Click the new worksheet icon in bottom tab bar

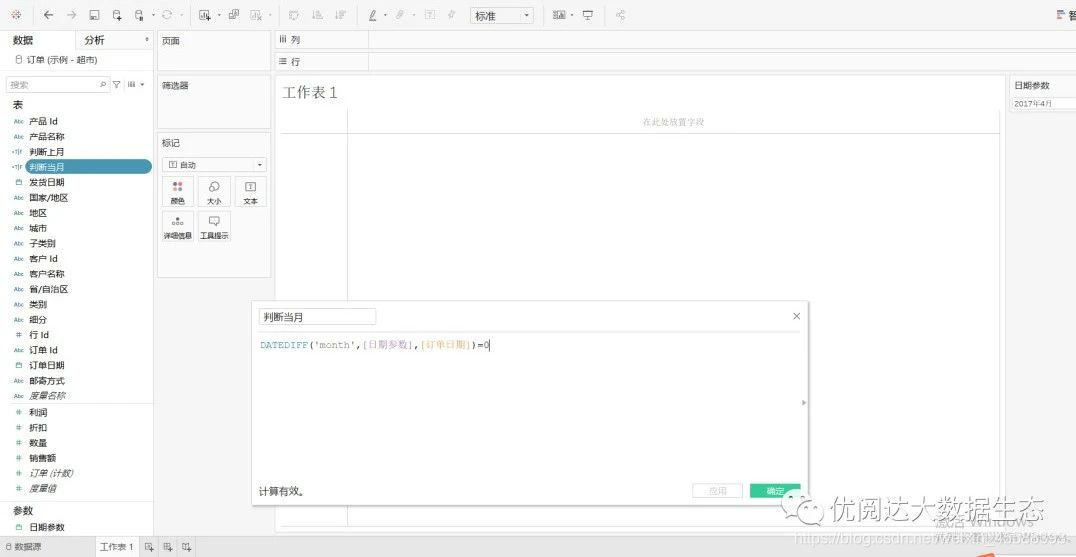148,547
